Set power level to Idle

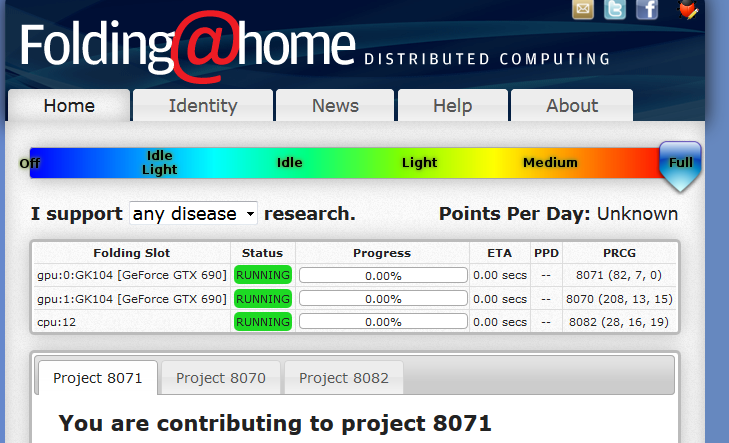tap(290, 162)
